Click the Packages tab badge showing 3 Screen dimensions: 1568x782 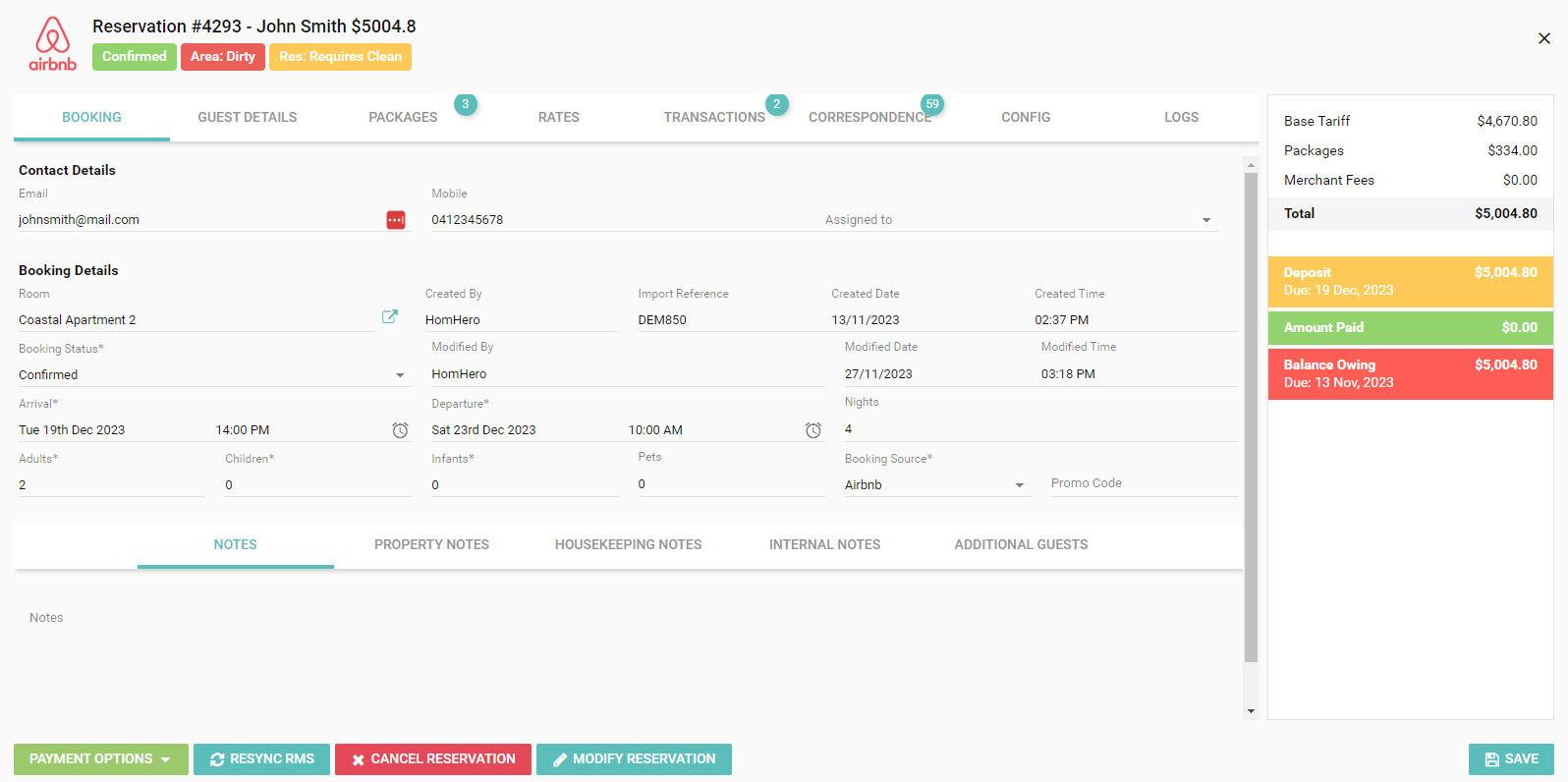tap(465, 104)
